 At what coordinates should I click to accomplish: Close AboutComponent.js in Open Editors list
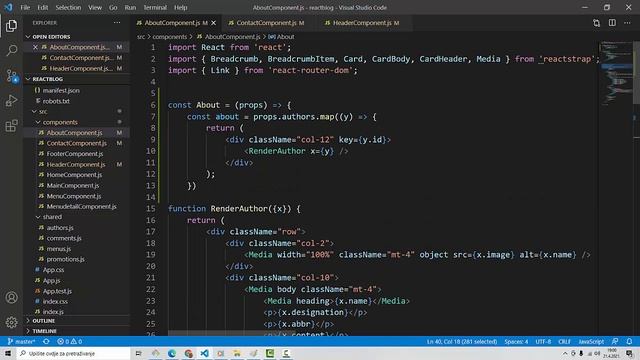(x=35, y=47)
